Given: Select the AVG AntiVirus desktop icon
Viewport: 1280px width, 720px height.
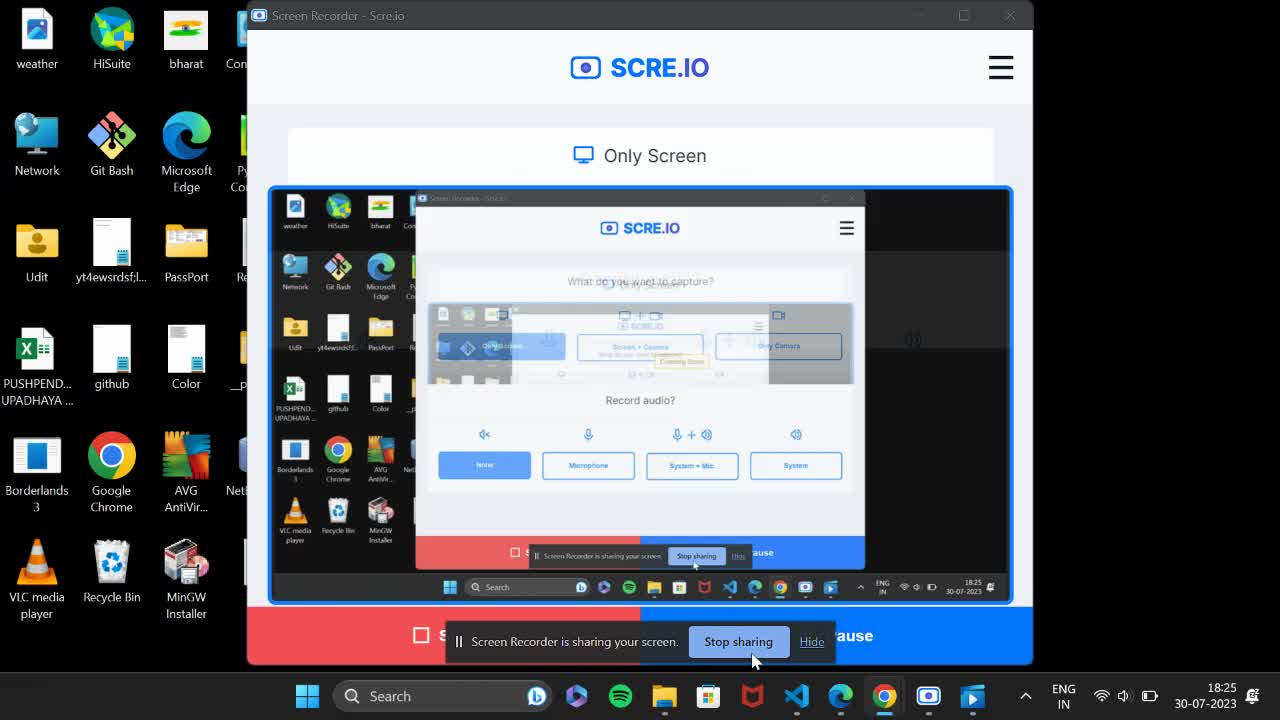Looking at the screenshot, I should pyautogui.click(x=186, y=474).
